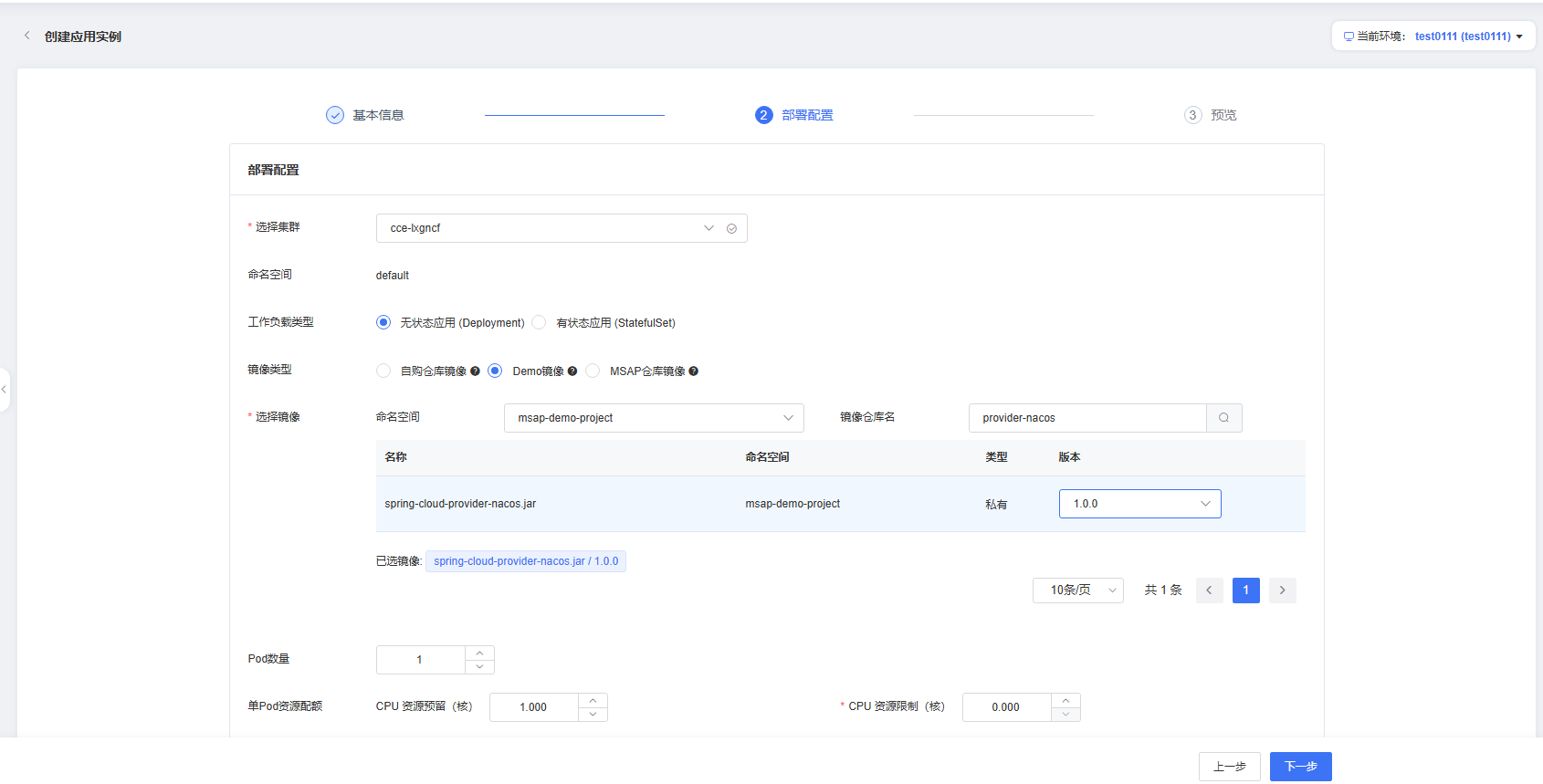1543x784 pixels.
Task: Click the 下一步 button
Action: (1300, 767)
